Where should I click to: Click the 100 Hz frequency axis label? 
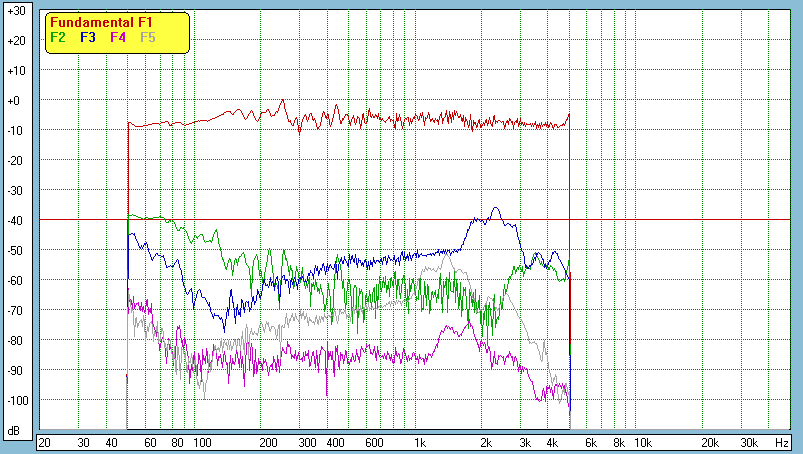point(202,443)
